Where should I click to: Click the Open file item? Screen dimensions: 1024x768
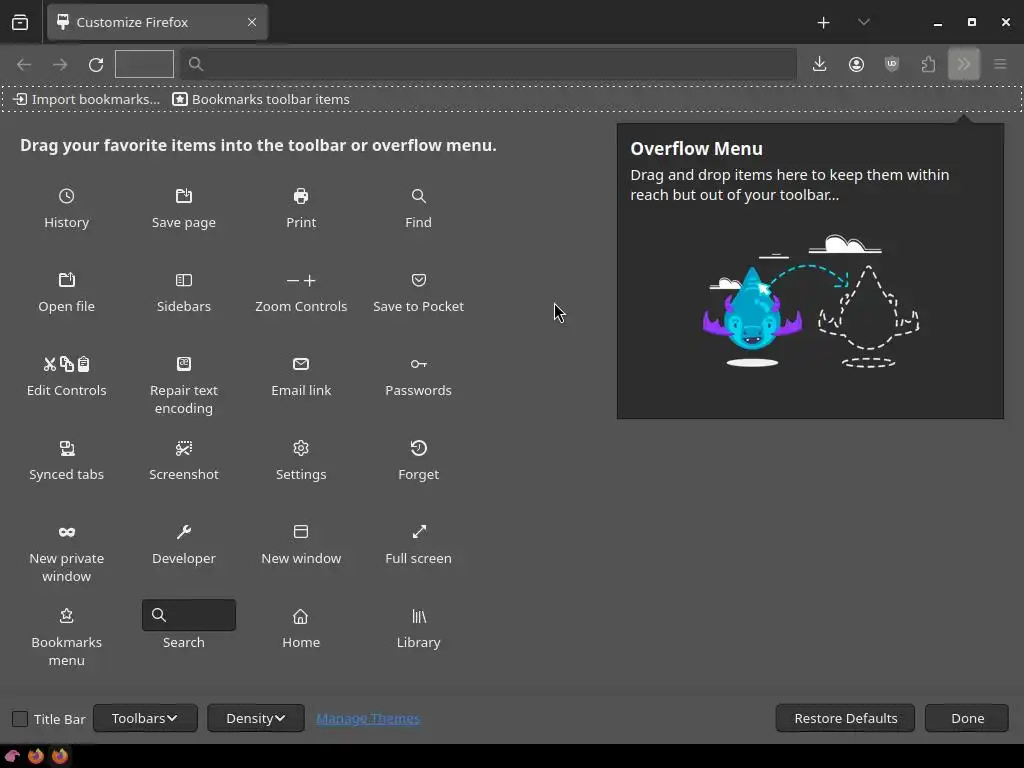pos(66,293)
